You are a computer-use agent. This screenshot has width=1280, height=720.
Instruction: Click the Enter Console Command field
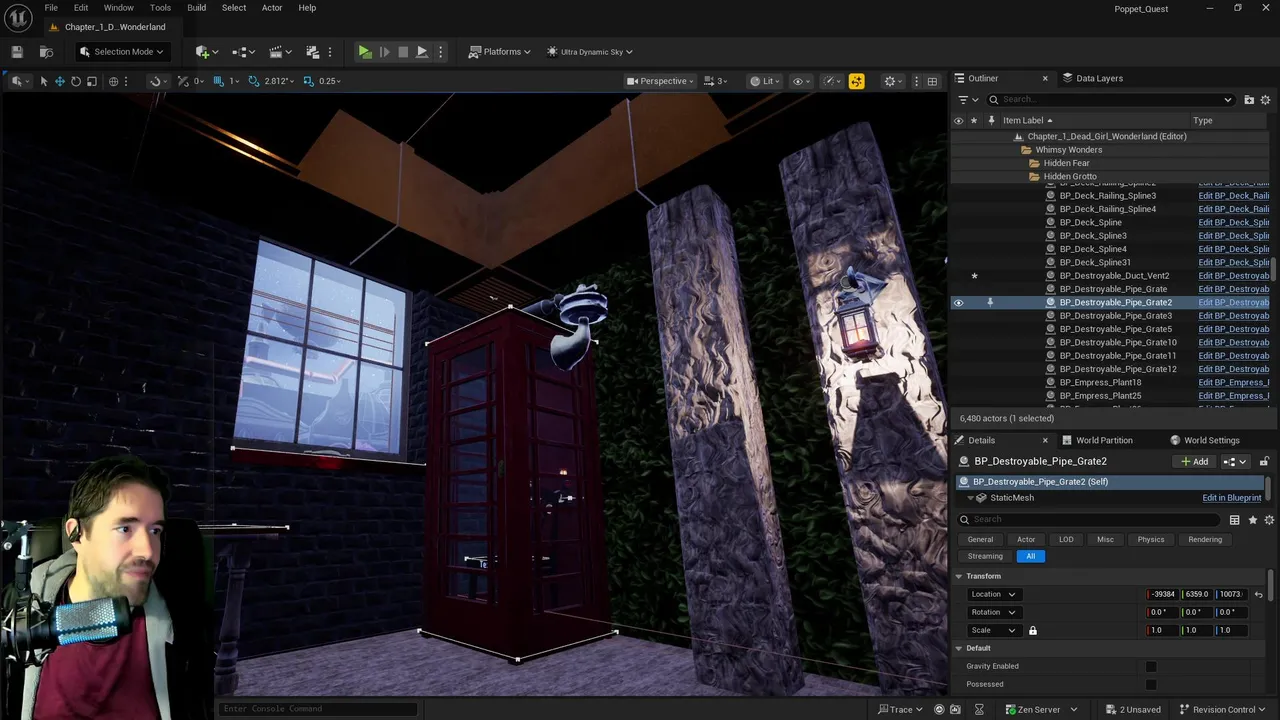click(316, 709)
